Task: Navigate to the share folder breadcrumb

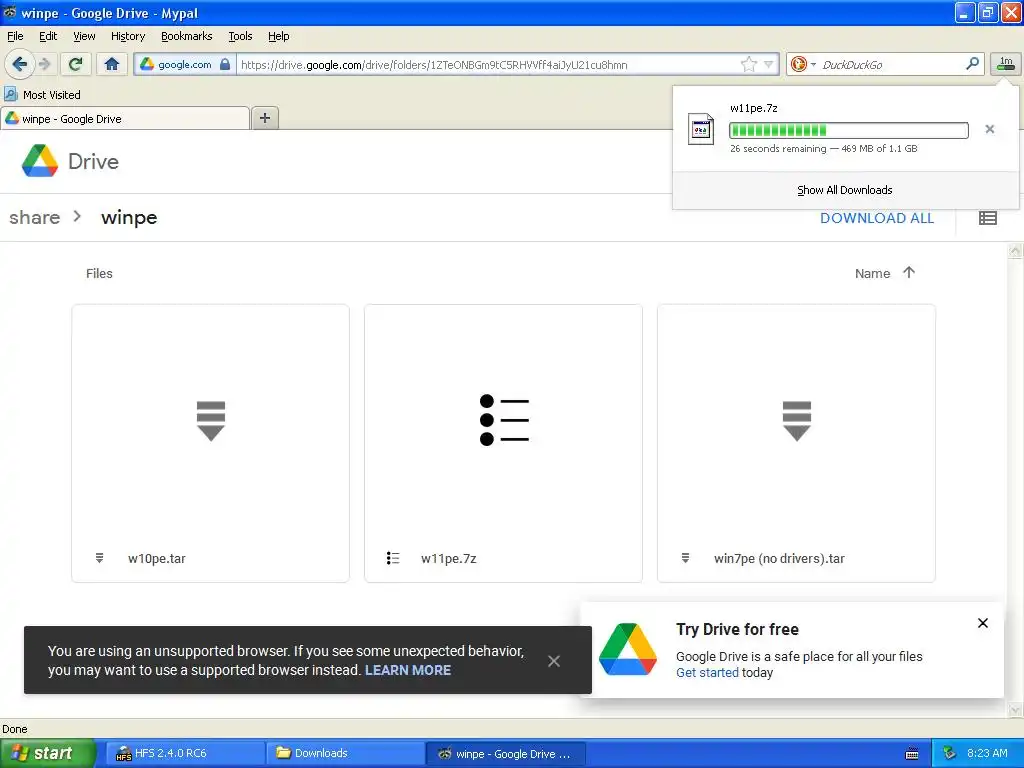Action: tap(35, 217)
